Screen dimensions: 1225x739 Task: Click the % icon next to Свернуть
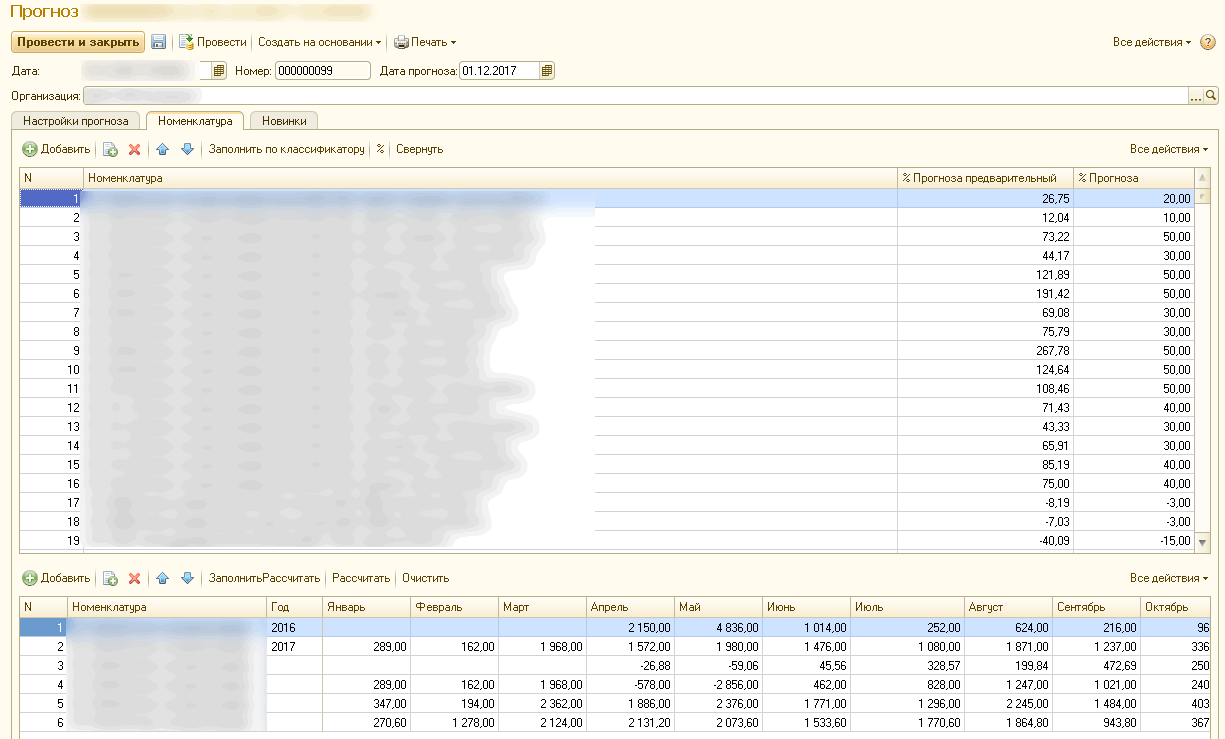(380, 150)
